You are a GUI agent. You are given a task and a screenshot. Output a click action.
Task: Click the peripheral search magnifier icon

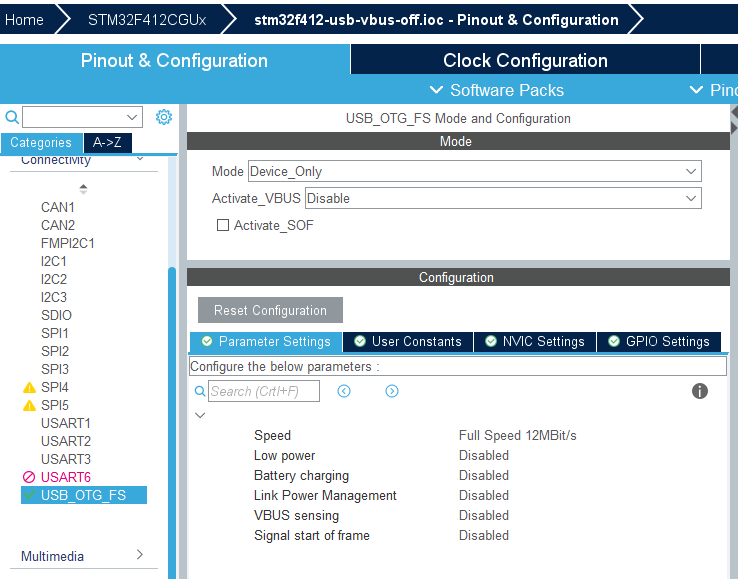[x=12, y=117]
